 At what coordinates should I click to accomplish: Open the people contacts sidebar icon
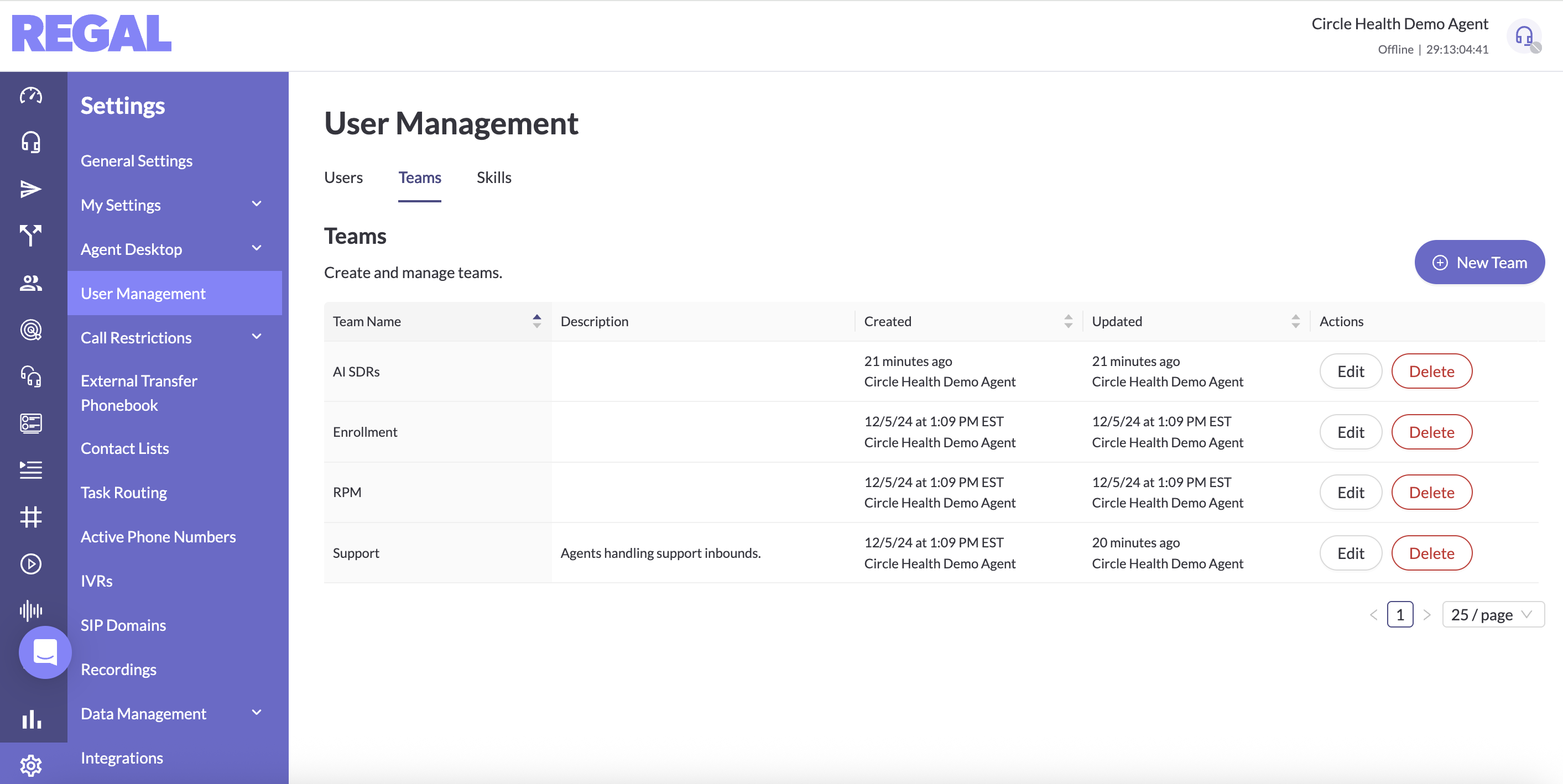pyautogui.click(x=31, y=283)
